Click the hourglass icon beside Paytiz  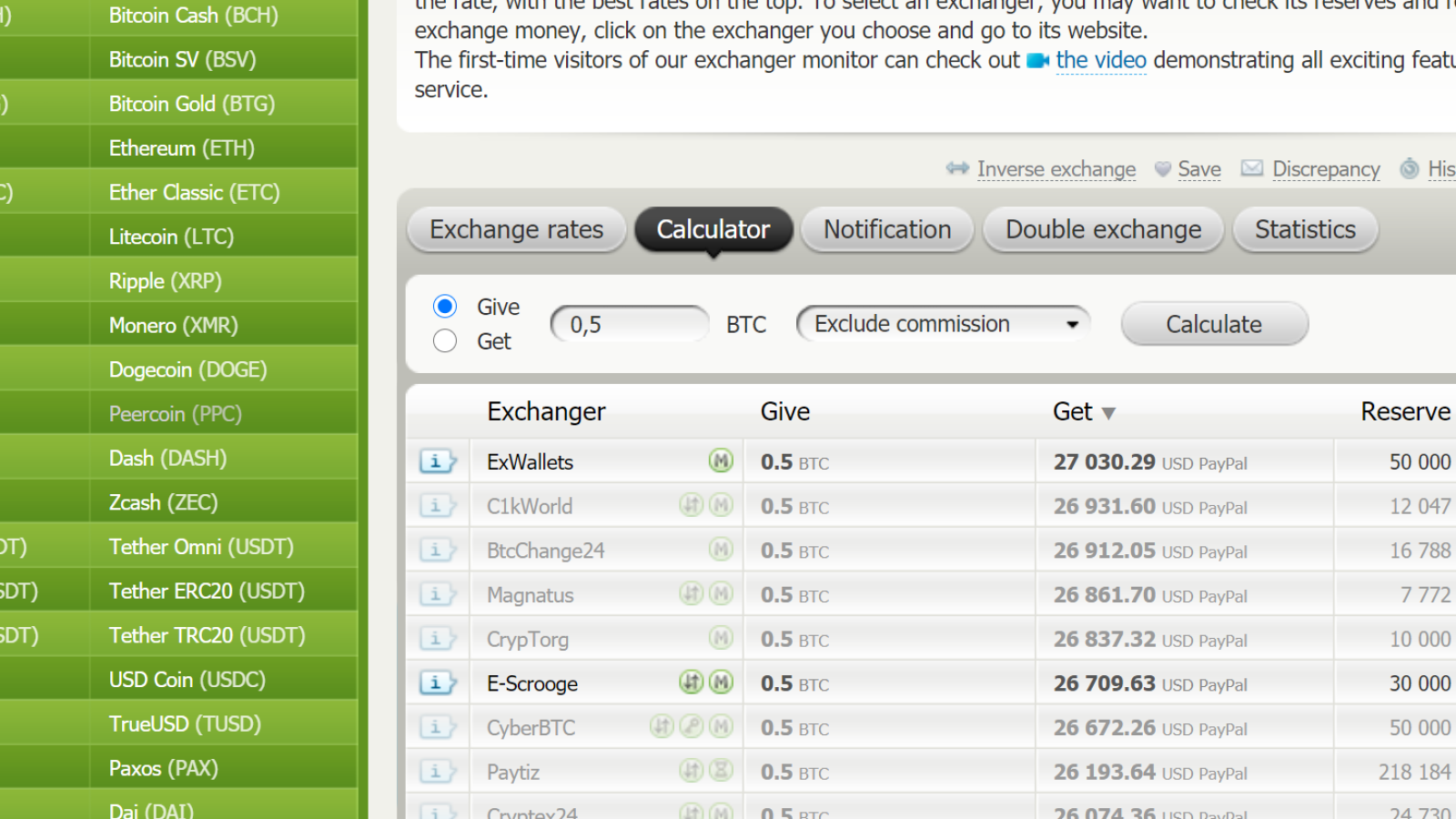coord(721,771)
